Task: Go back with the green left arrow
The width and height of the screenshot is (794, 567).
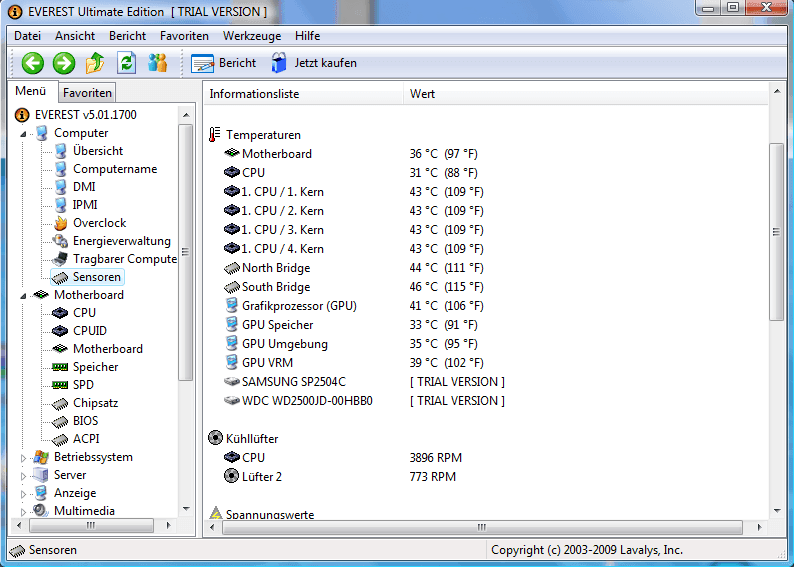Action: (33, 63)
